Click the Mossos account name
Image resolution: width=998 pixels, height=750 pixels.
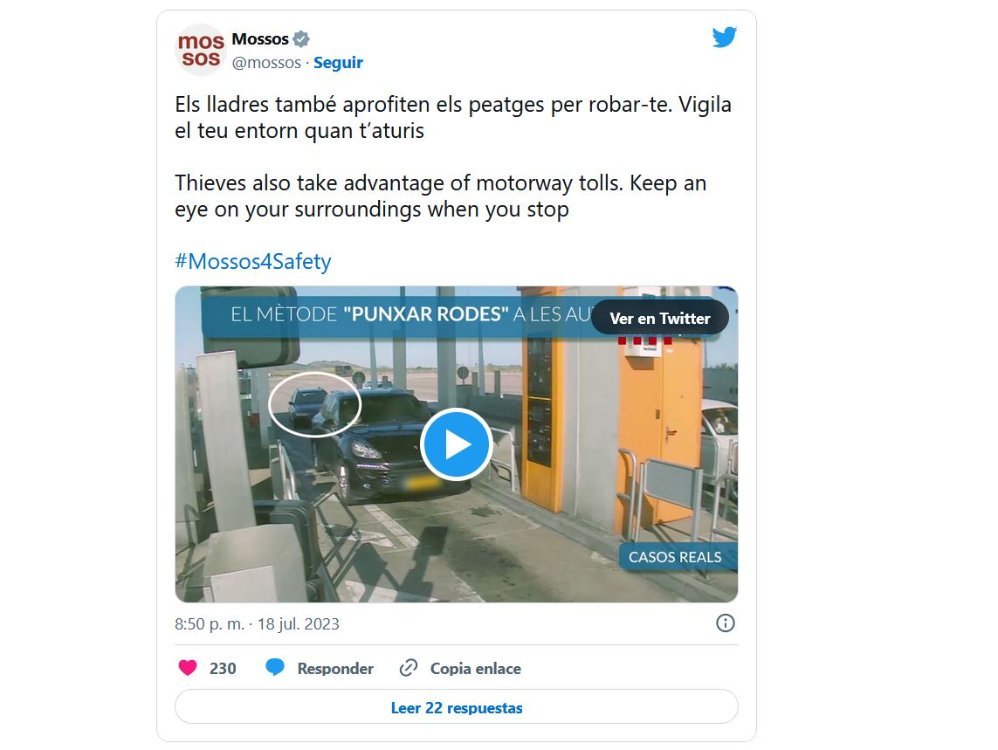click(260, 39)
